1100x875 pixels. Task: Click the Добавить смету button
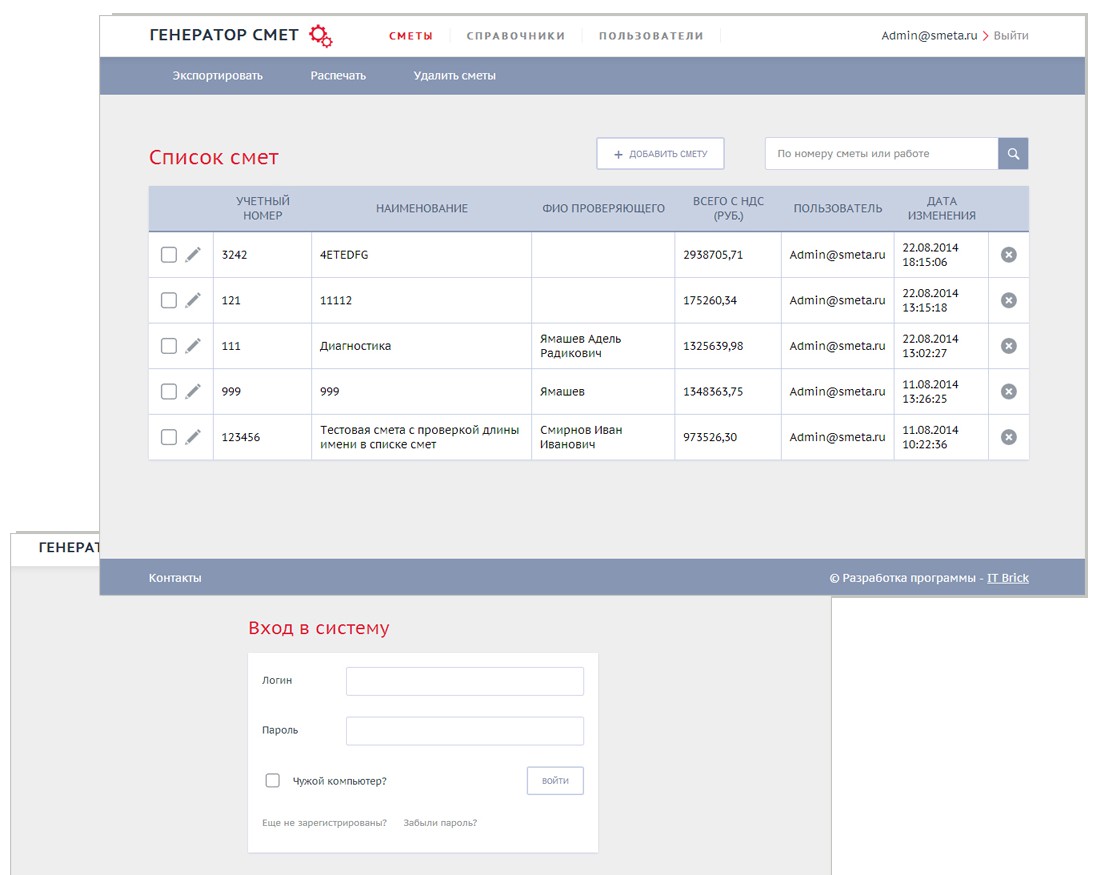pos(660,154)
